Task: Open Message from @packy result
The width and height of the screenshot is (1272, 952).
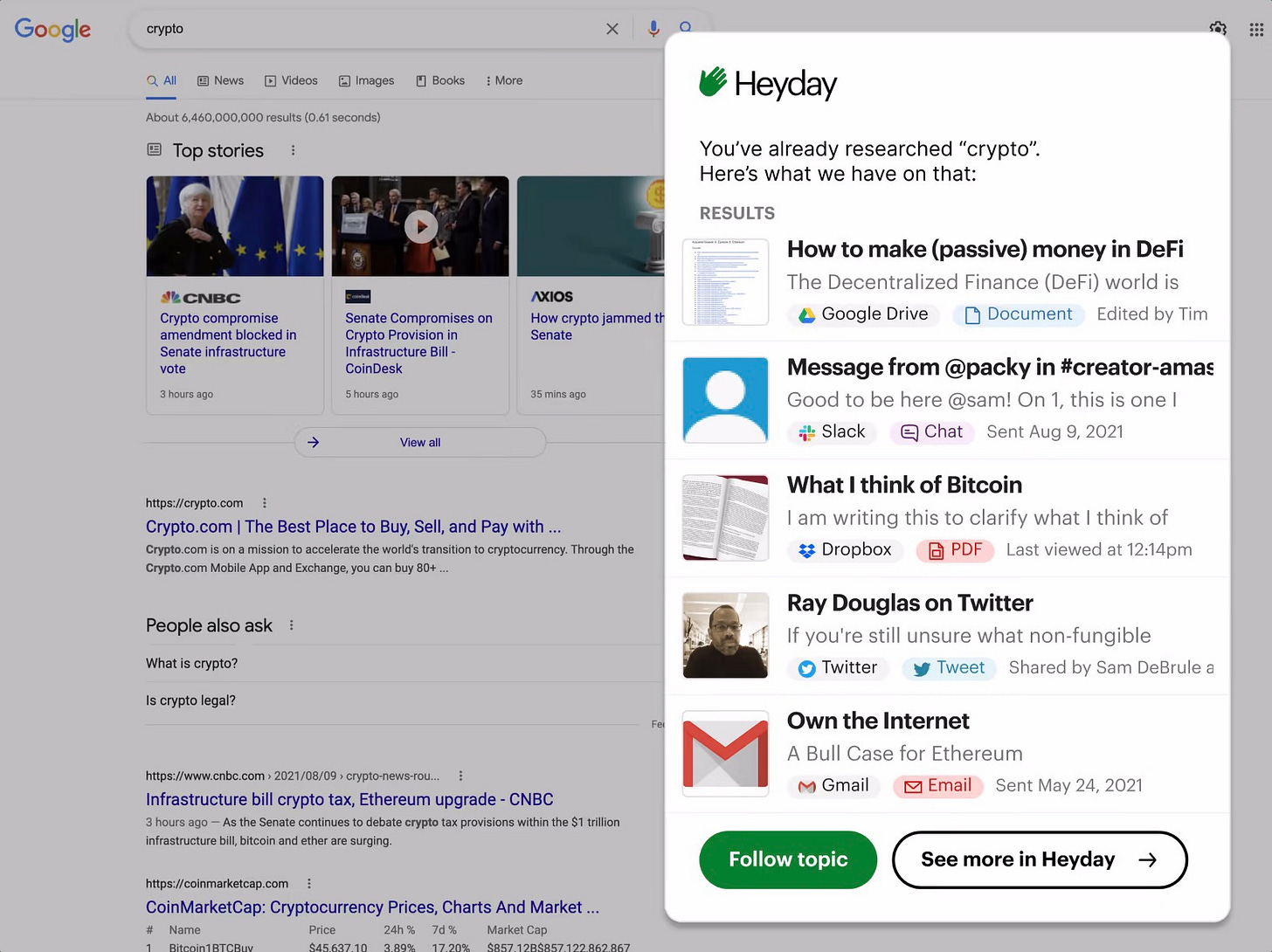Action: tap(999, 368)
